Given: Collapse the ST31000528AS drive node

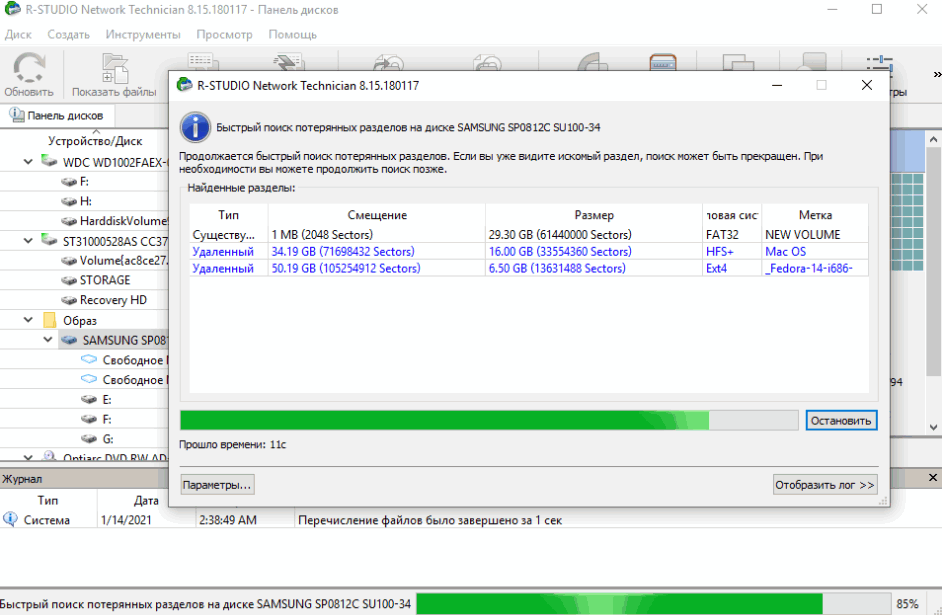Looking at the screenshot, I should (28, 241).
